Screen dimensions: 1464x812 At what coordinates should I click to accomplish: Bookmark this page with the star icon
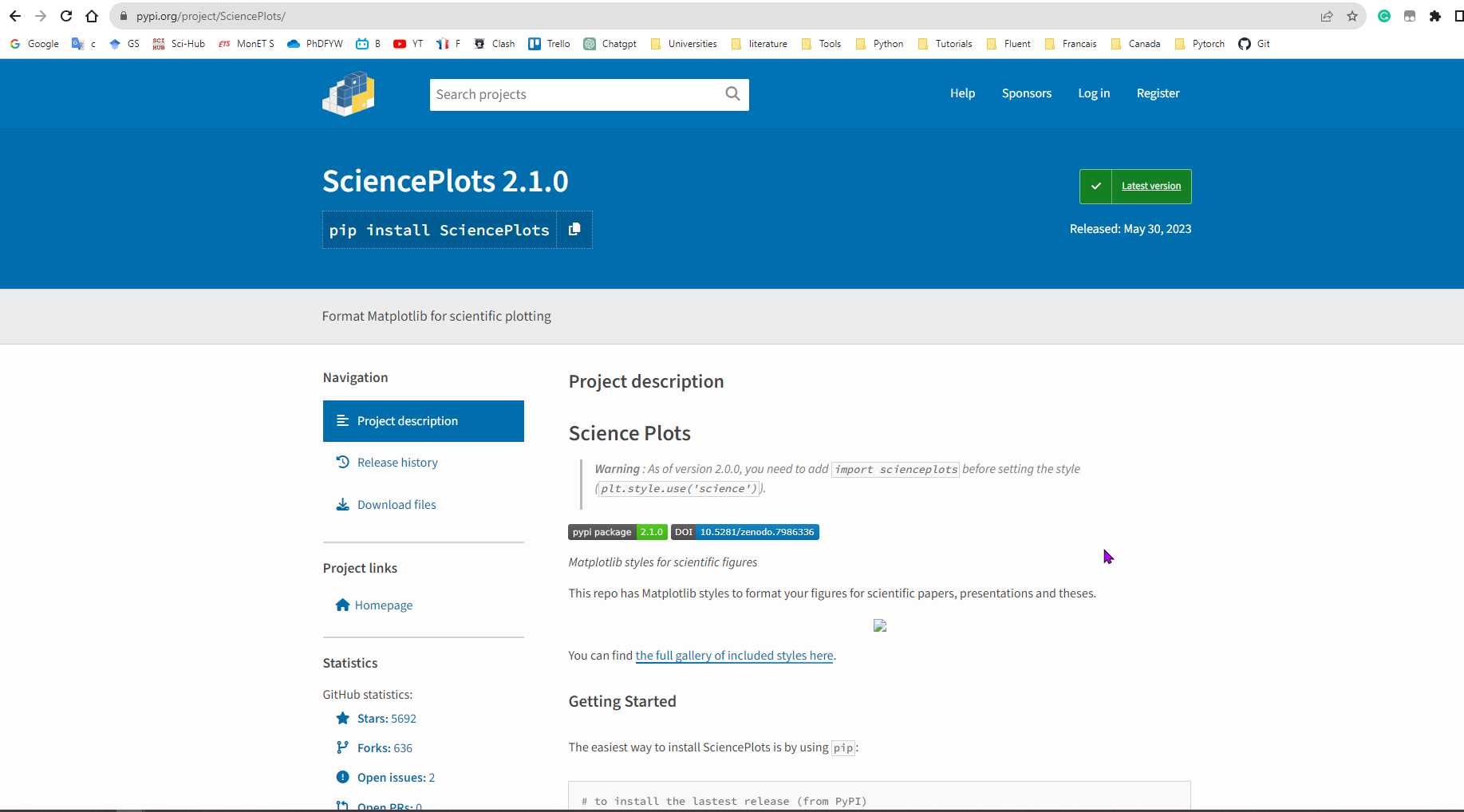[1352, 16]
